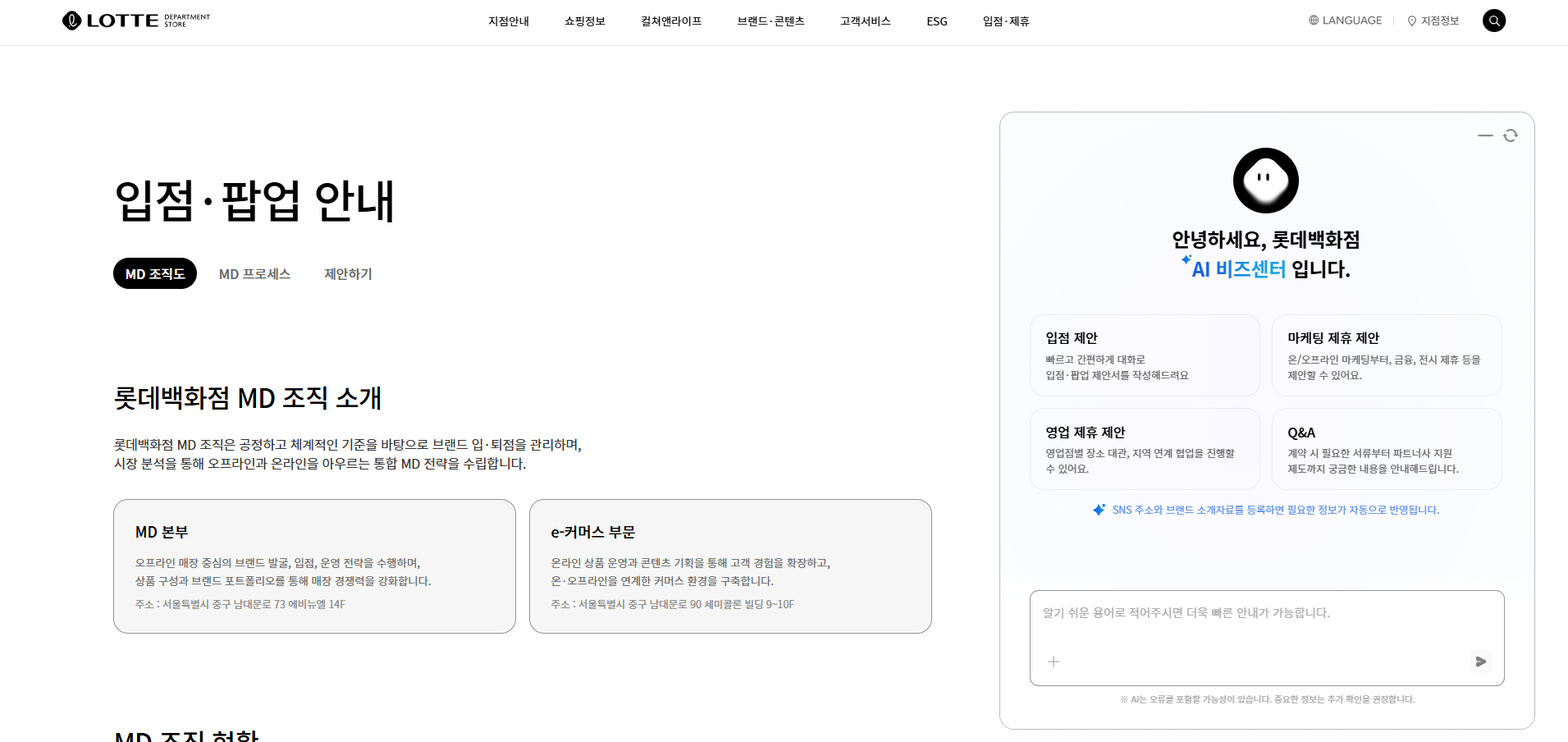The height and width of the screenshot is (742, 1568).
Task: Click the AI 비즈센터 greeting title
Action: click(x=1266, y=254)
